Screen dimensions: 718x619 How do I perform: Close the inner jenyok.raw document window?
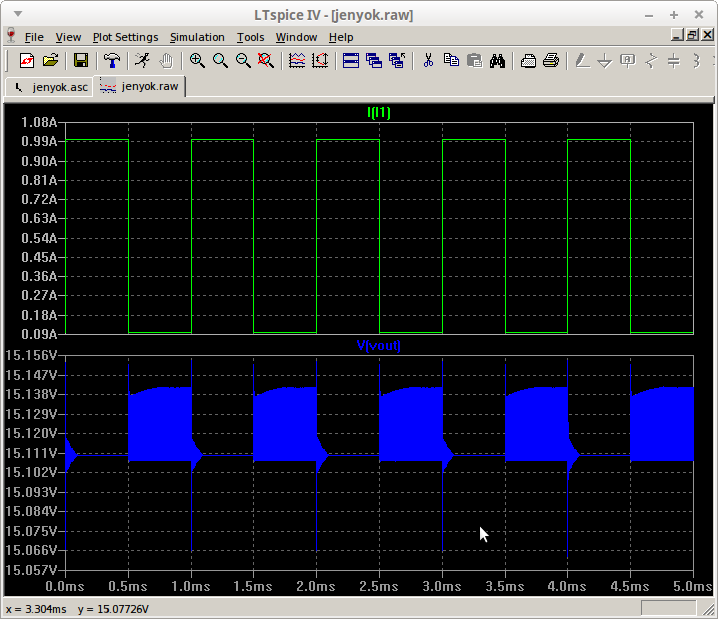(707, 35)
